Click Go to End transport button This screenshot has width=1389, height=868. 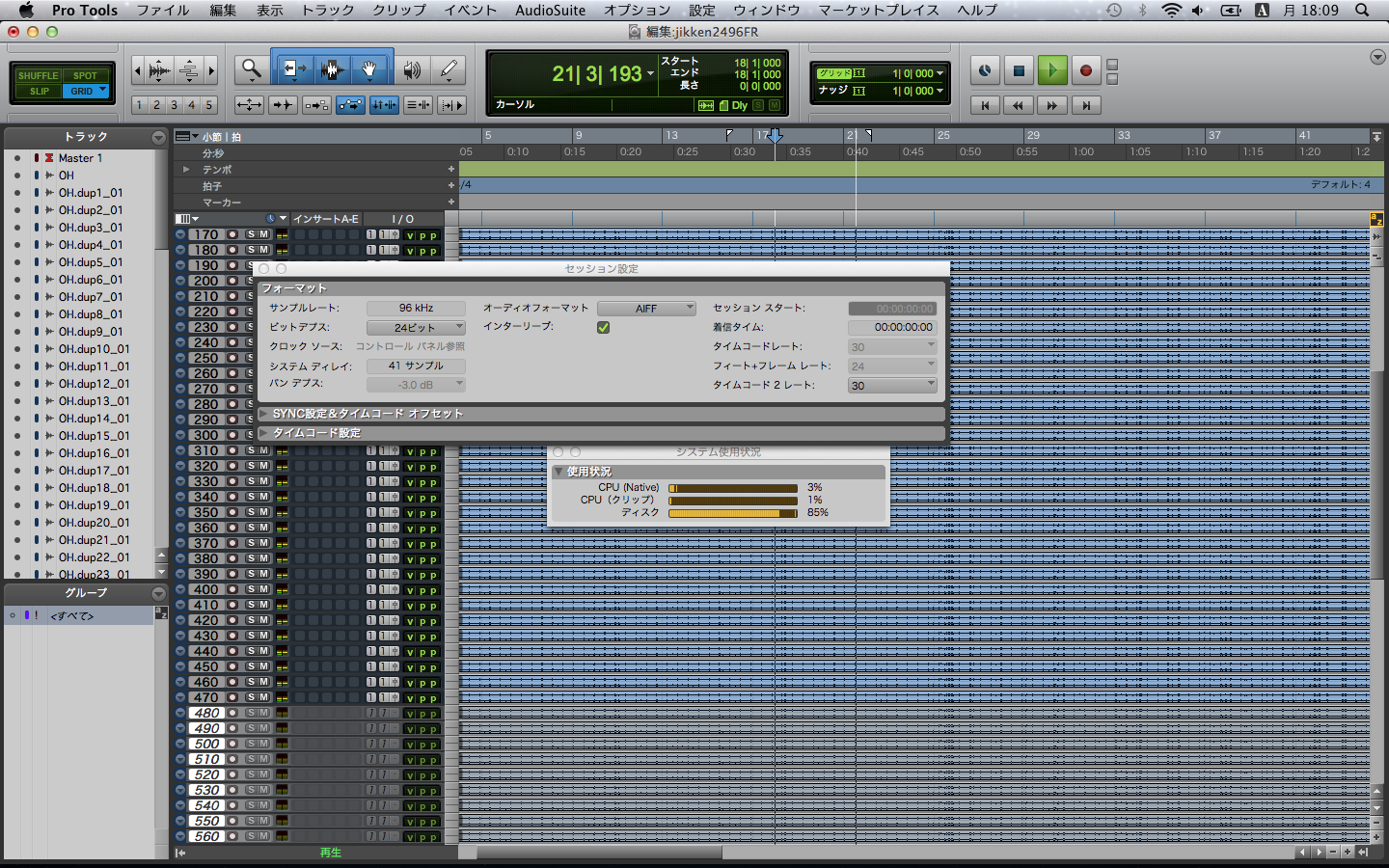(1086, 105)
